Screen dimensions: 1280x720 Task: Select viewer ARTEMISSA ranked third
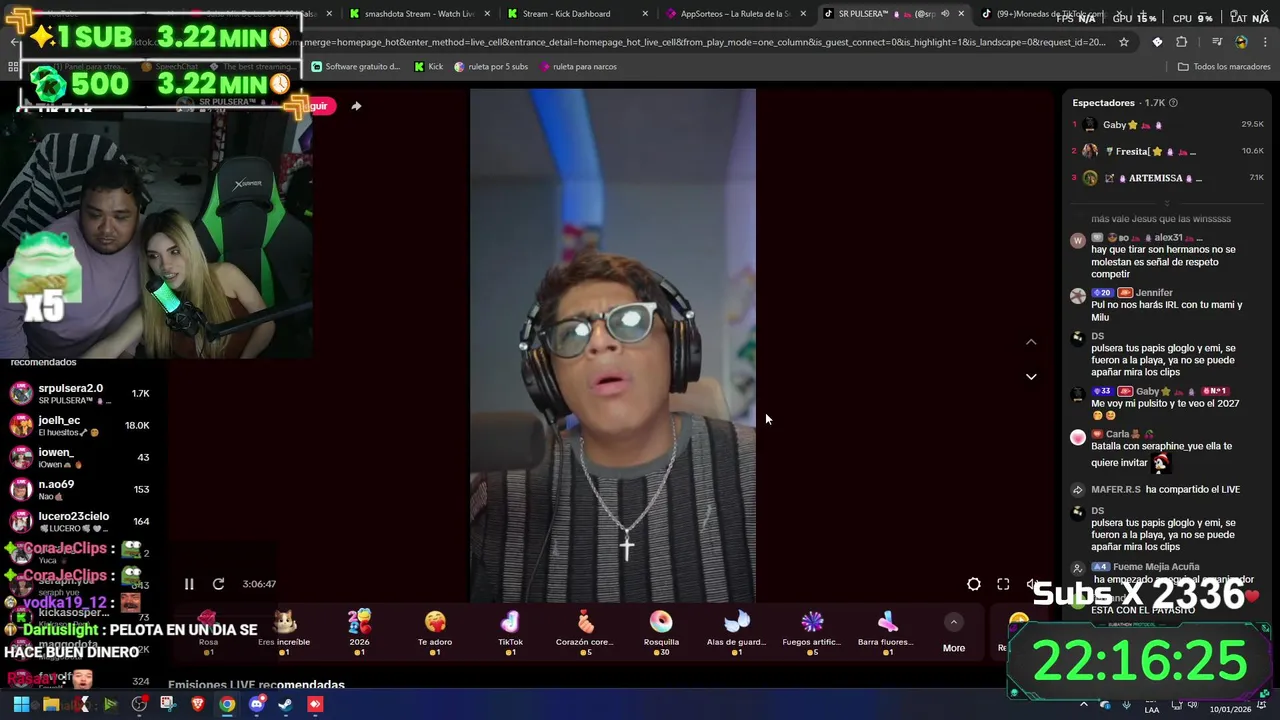1168,178
